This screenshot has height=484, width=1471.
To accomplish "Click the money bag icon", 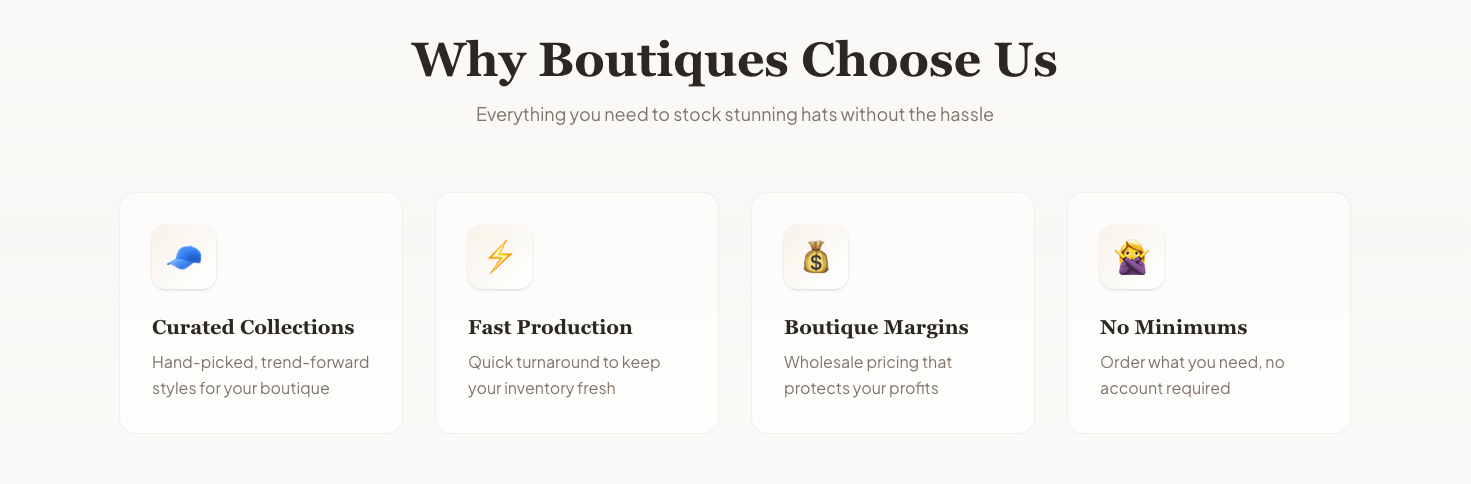I will coord(816,257).
